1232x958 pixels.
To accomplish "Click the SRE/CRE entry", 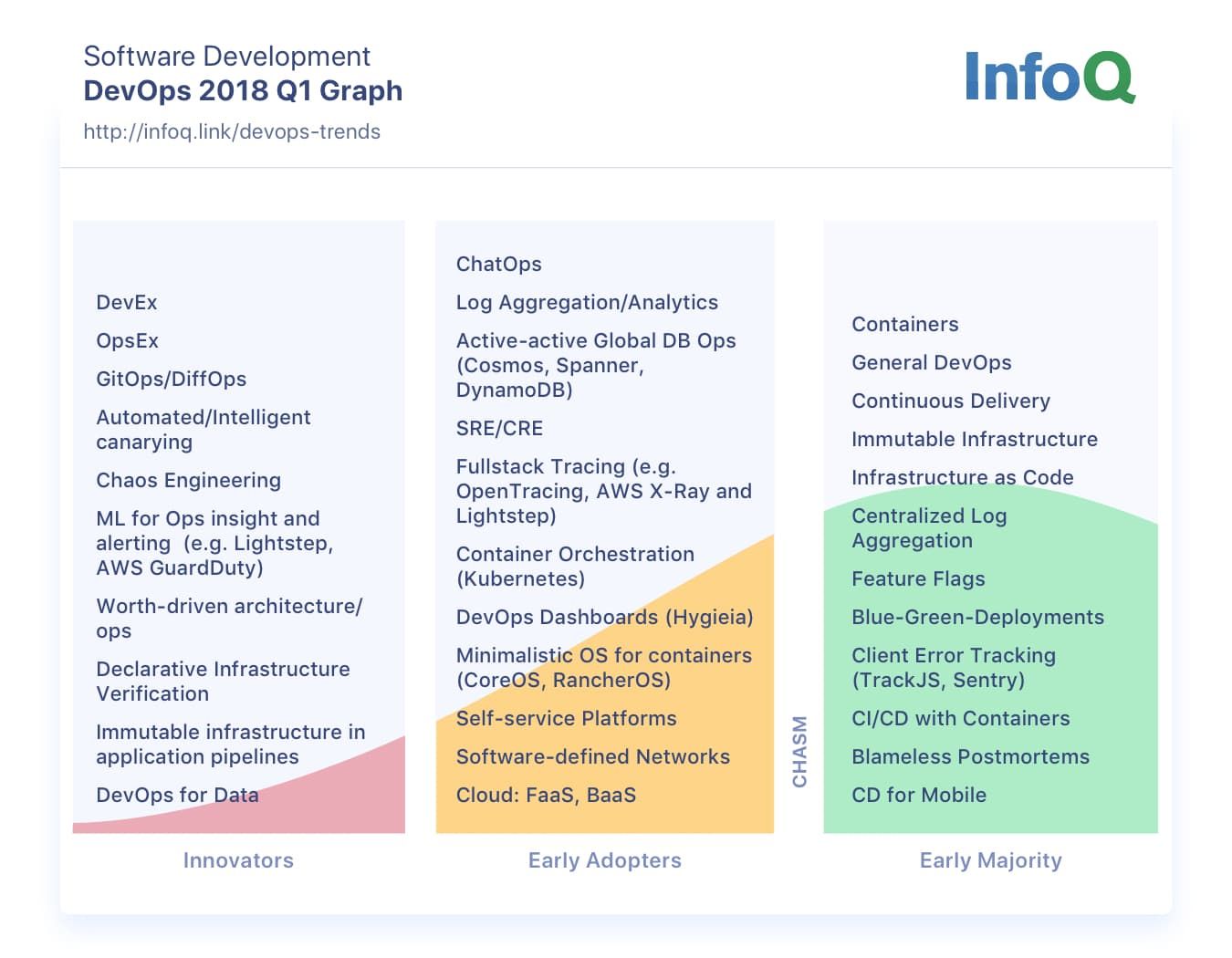I will [499, 429].
